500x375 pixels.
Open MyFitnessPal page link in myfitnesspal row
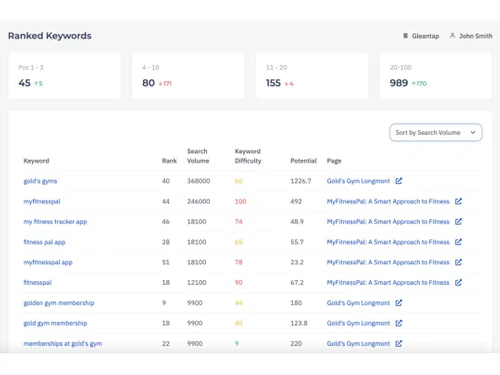point(388,201)
